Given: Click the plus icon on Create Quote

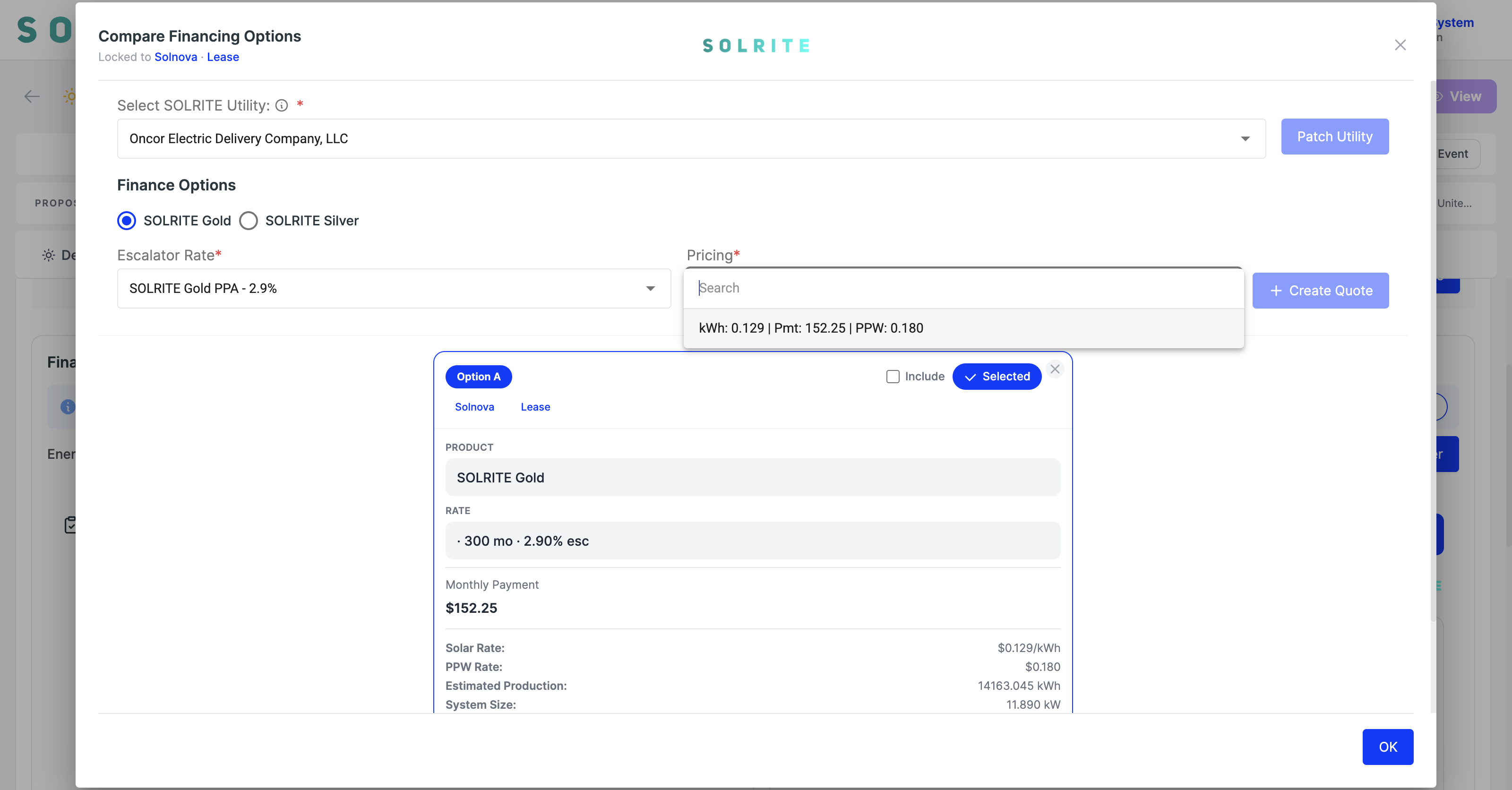Looking at the screenshot, I should tap(1275, 291).
